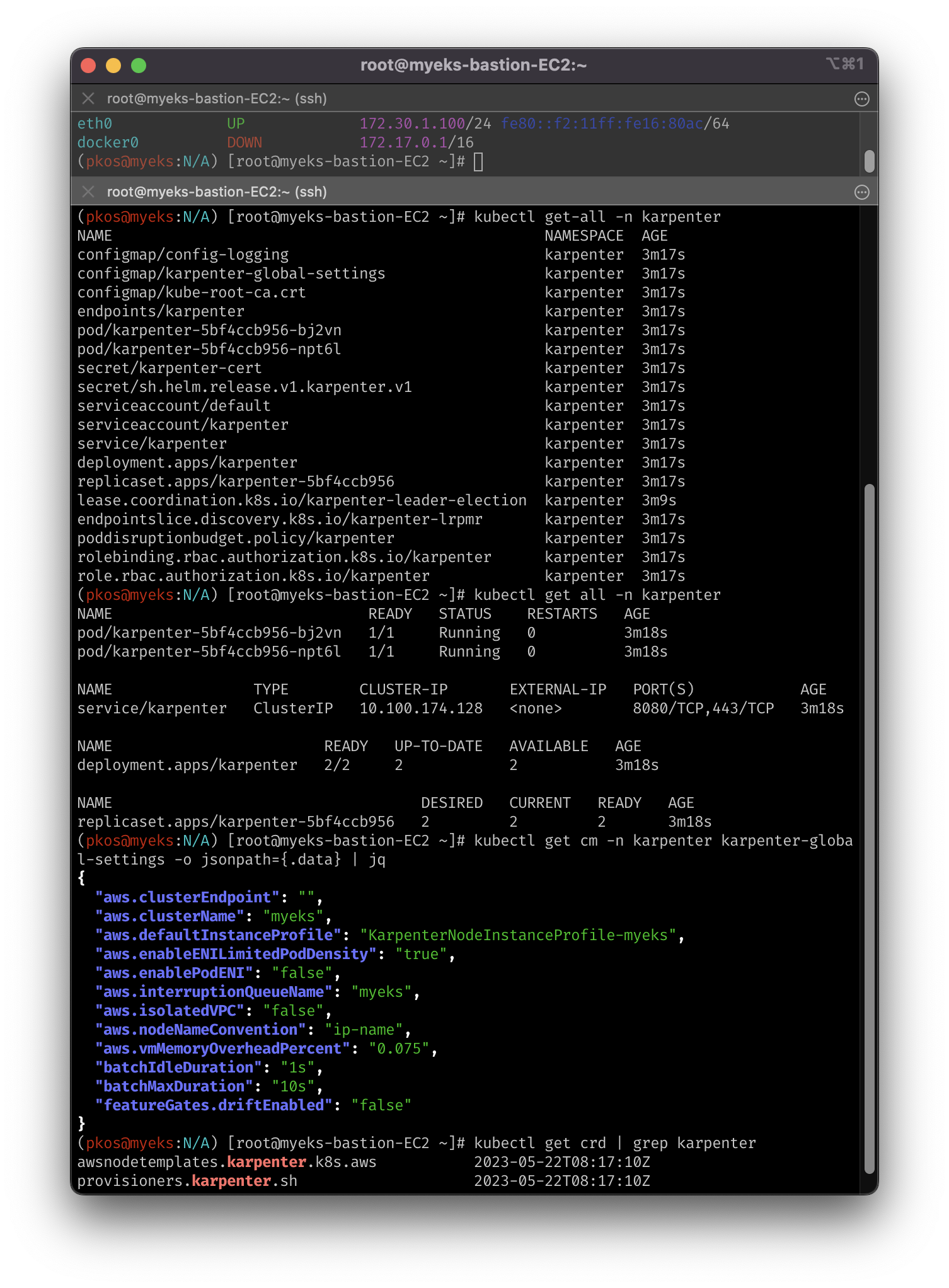Image resolution: width=949 pixels, height=1288 pixels.
Task: Click the <none> external IP value
Action: [536, 708]
